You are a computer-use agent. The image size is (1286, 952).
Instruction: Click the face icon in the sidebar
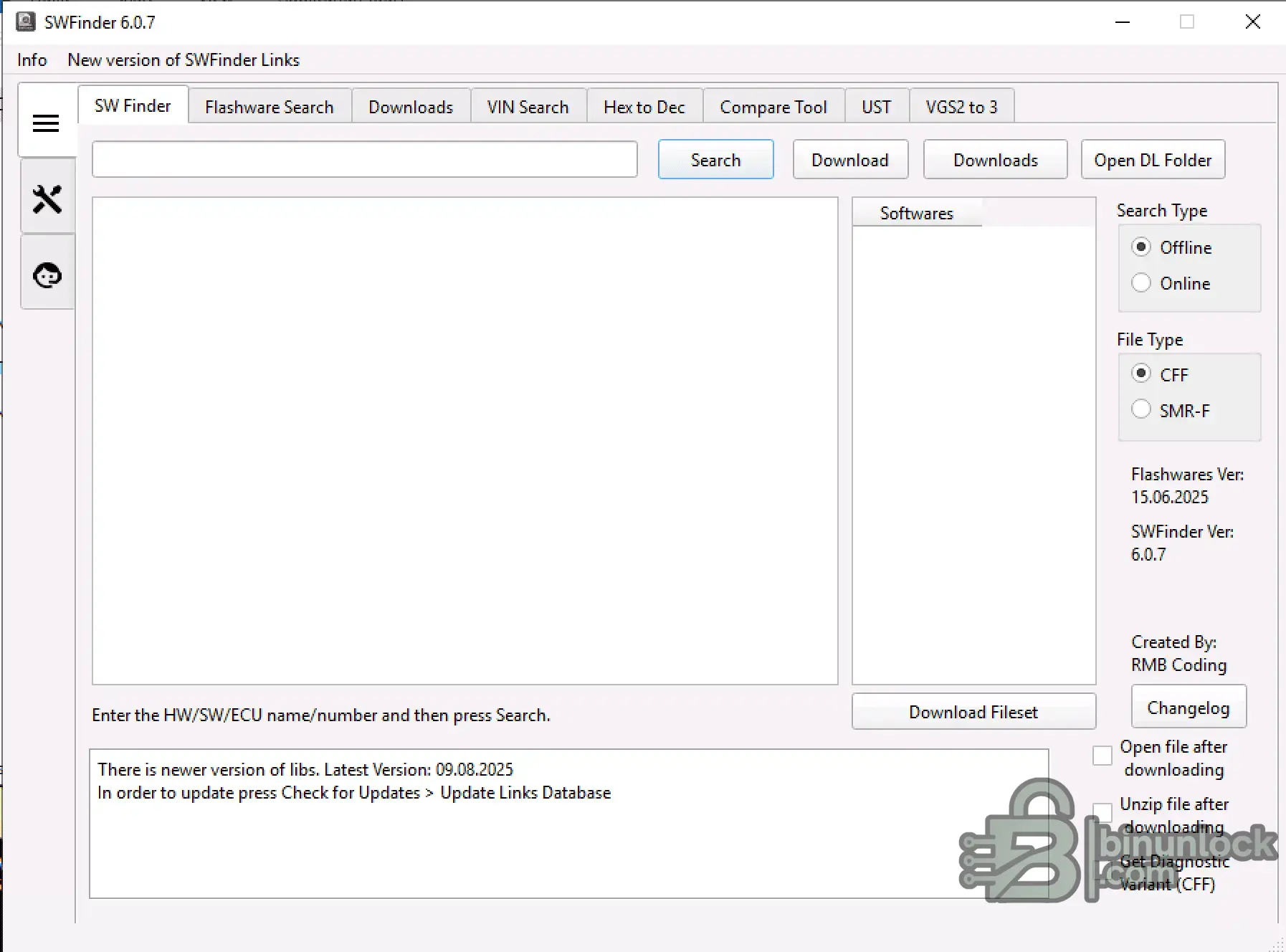(47, 275)
